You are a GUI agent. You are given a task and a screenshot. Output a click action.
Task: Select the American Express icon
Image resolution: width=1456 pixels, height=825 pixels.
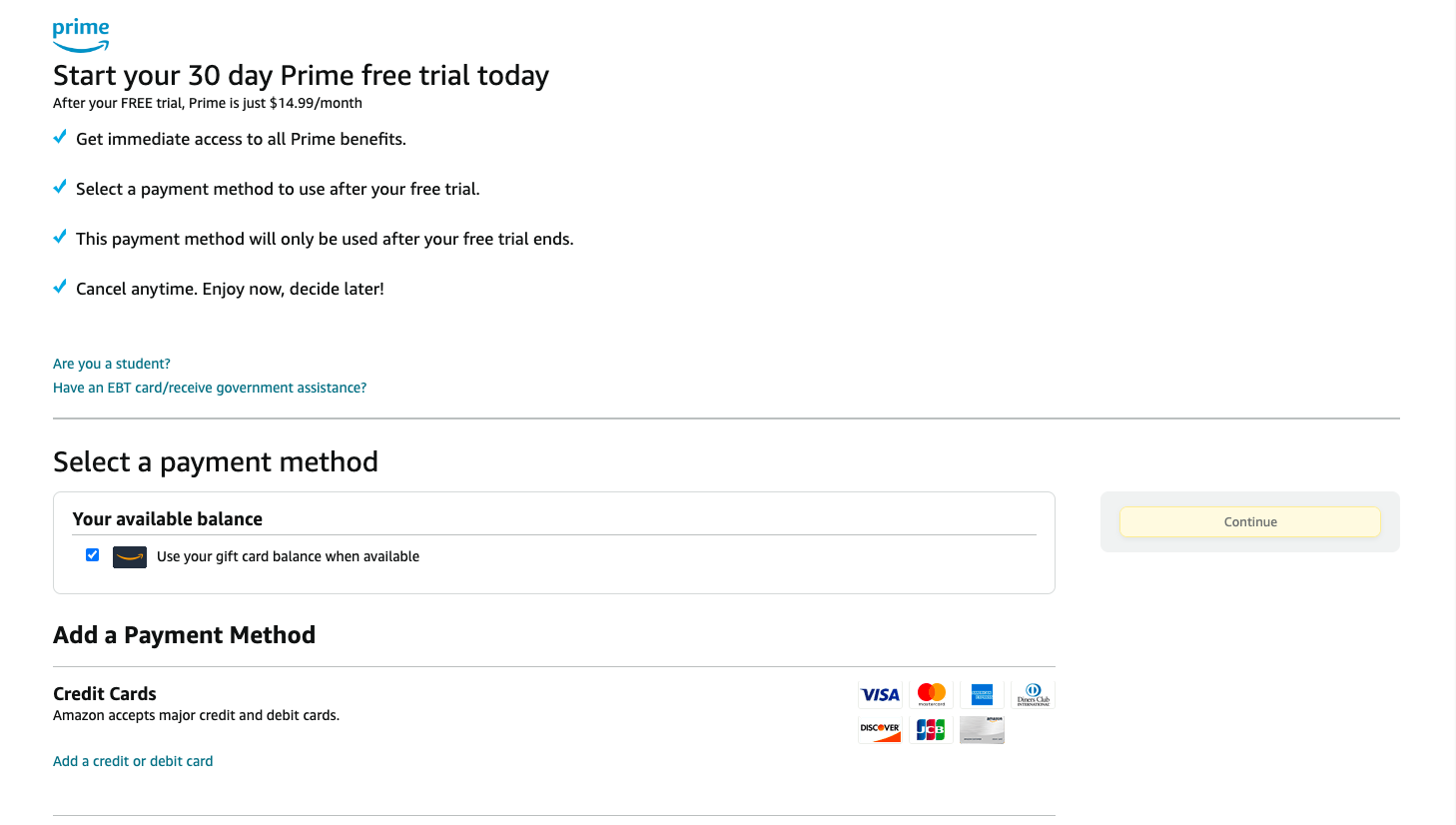tap(982, 694)
